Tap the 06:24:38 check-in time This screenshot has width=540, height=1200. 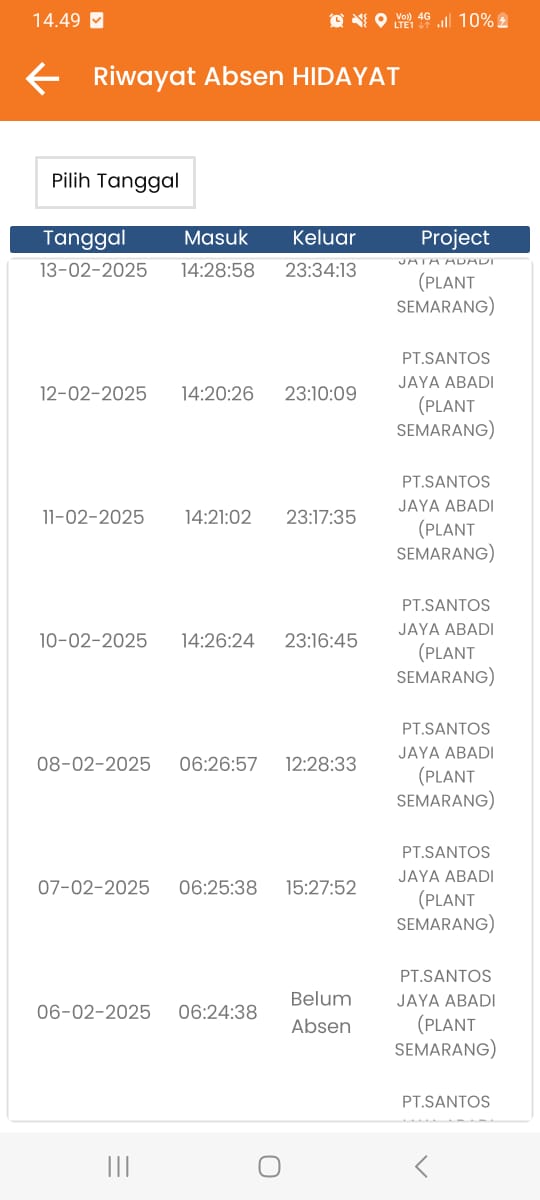pyautogui.click(x=218, y=1012)
